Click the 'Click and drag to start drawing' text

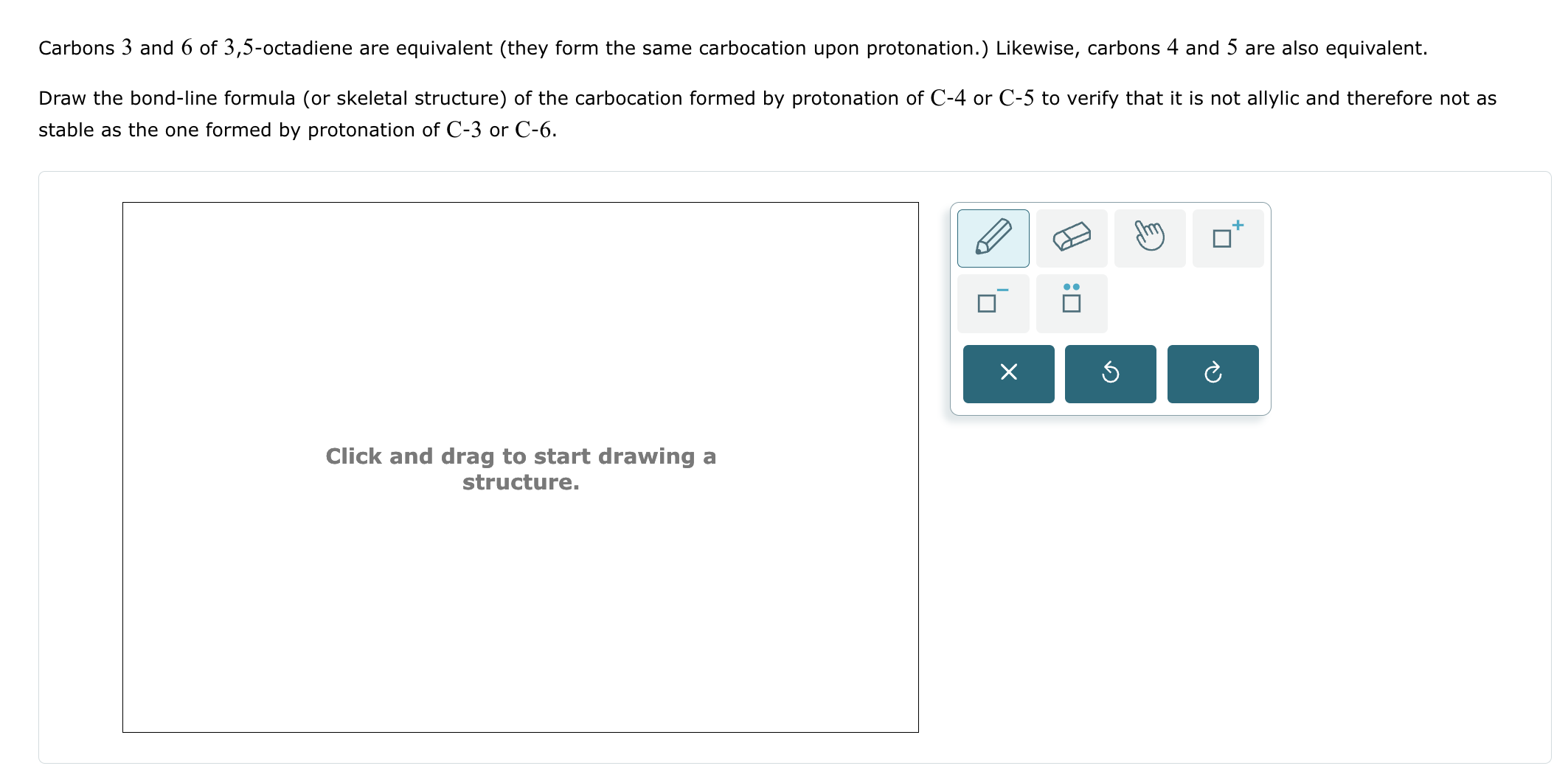[520, 469]
